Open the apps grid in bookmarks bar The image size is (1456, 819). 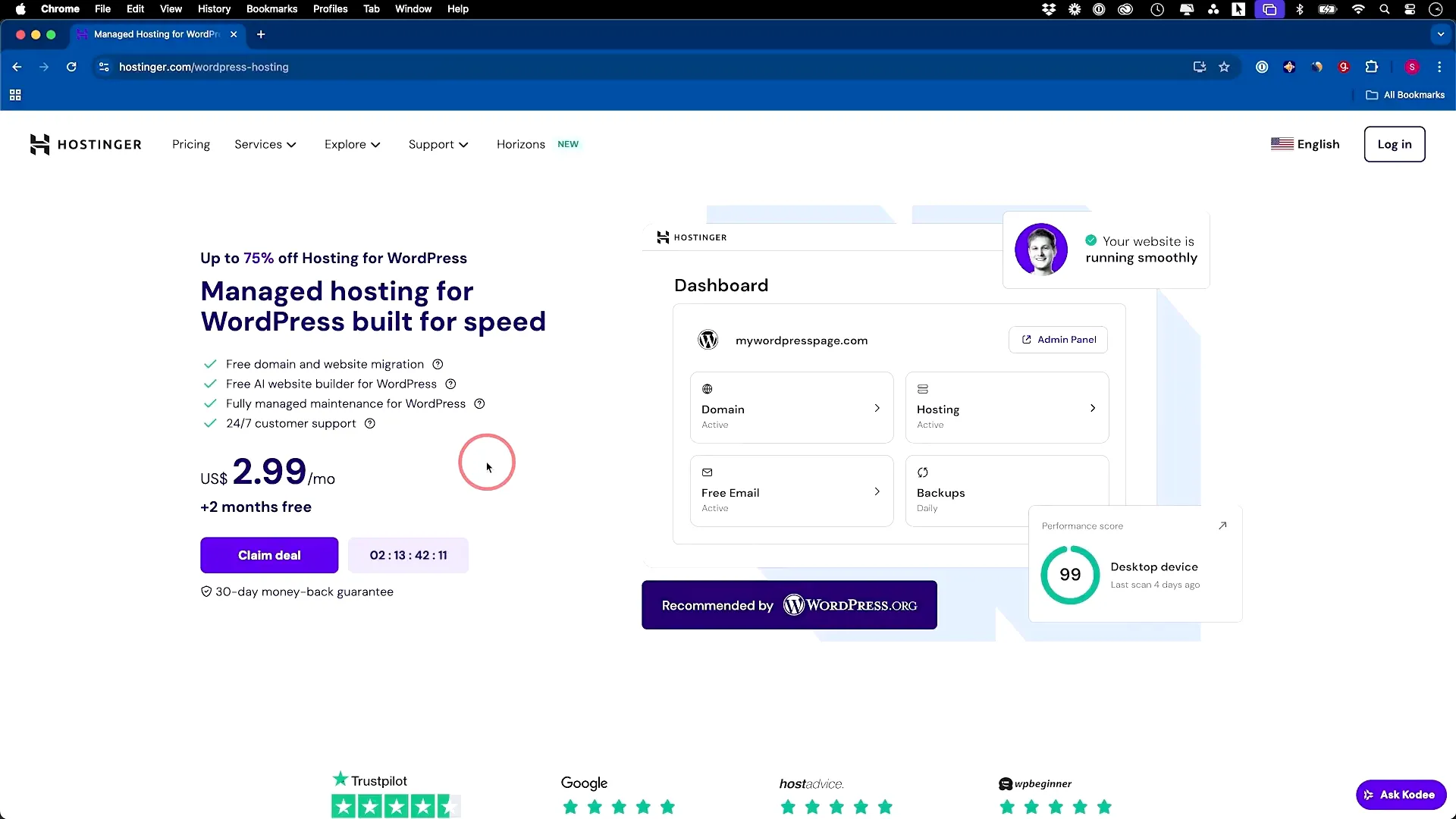coord(15,95)
